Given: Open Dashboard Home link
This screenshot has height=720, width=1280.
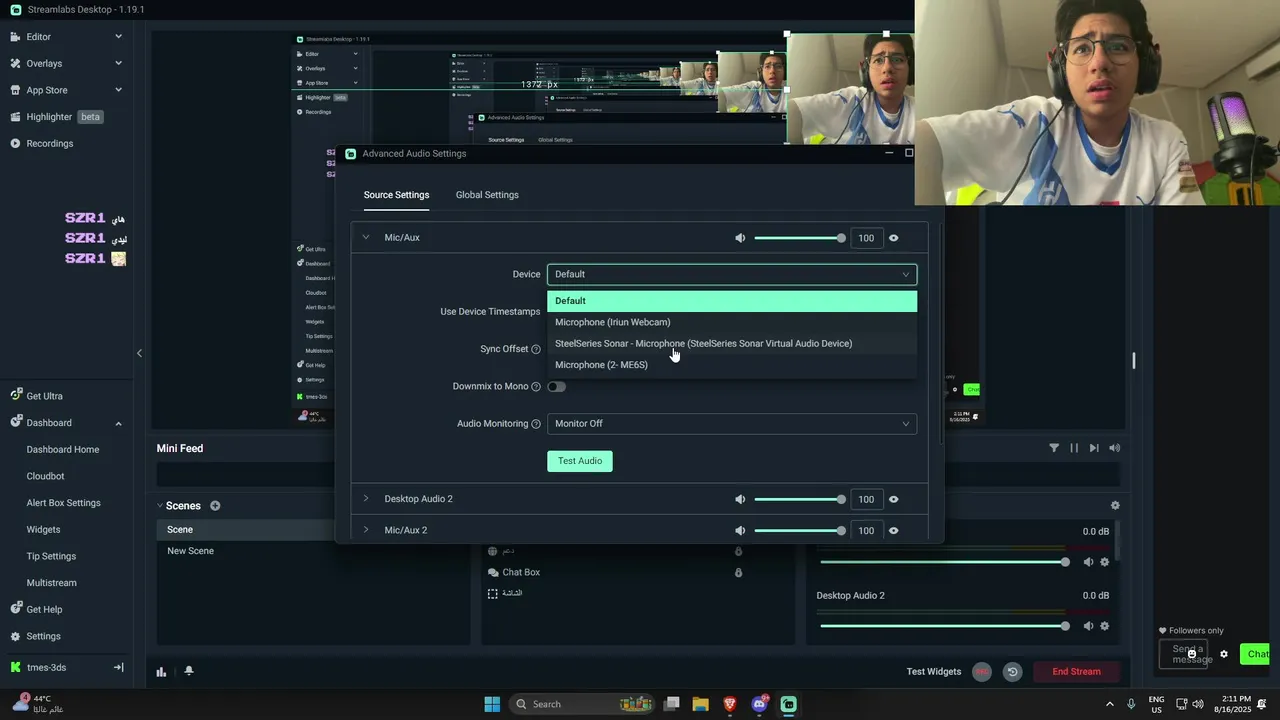Looking at the screenshot, I should (x=63, y=450).
